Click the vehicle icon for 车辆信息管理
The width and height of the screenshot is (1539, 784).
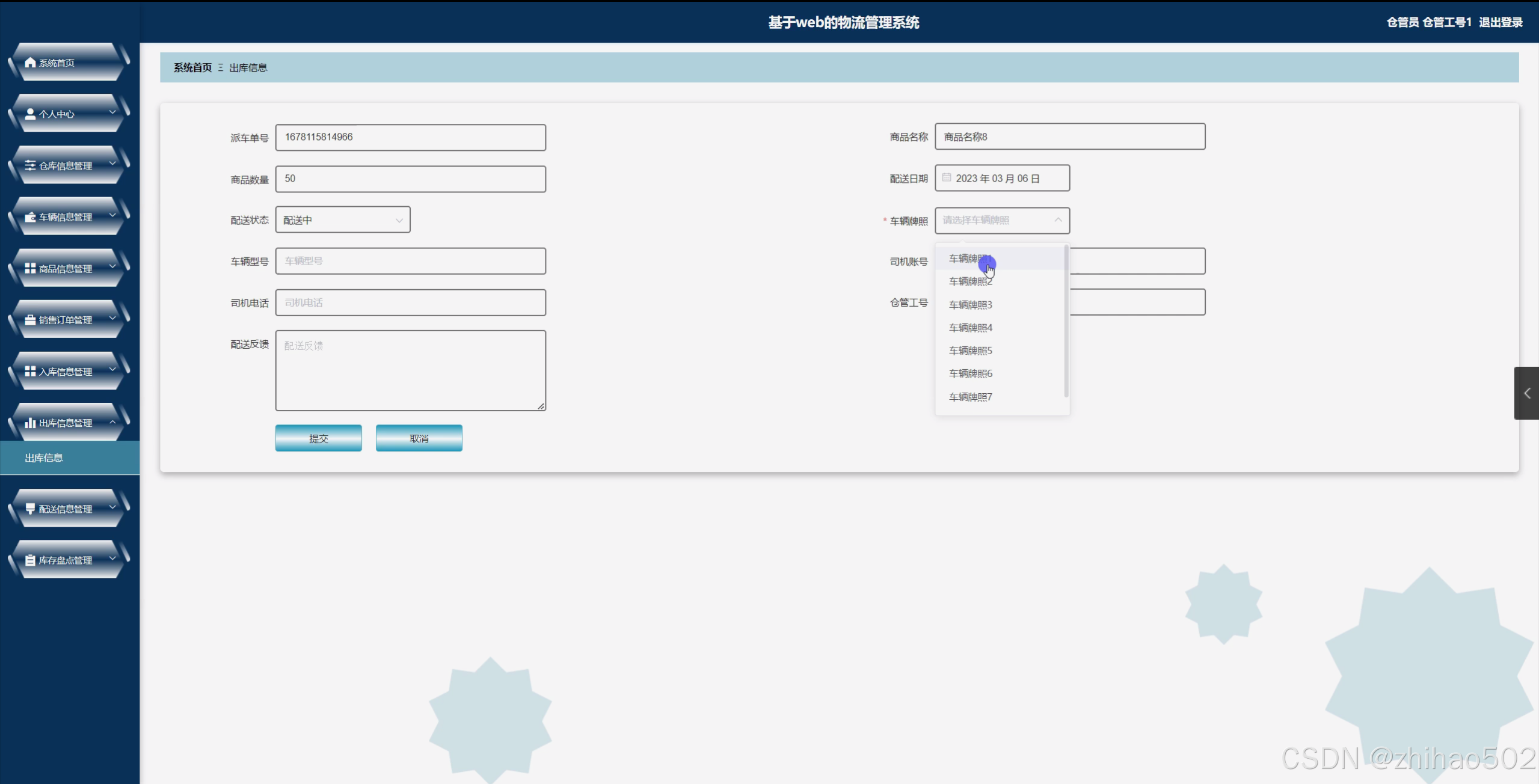(30, 217)
